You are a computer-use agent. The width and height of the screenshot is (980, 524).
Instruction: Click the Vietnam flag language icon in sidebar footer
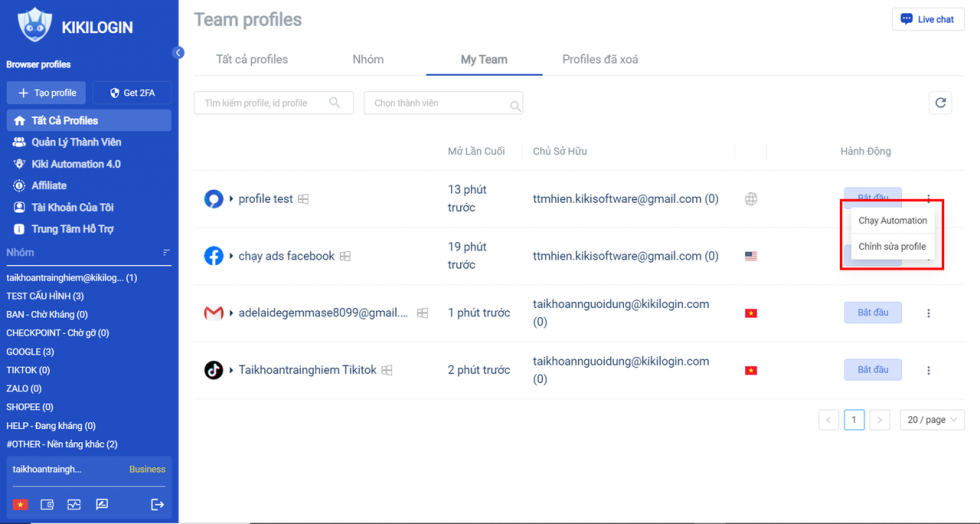(20, 505)
